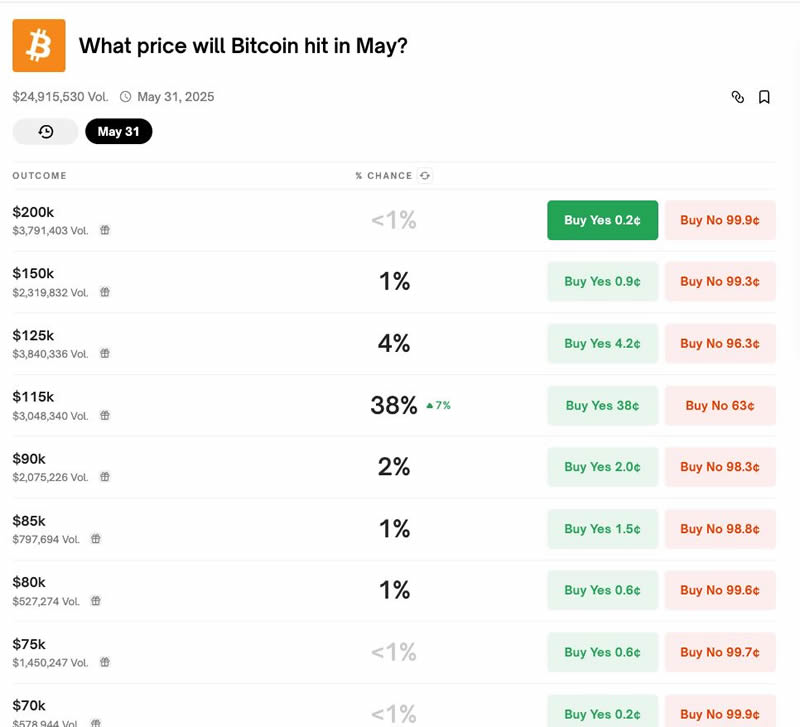This screenshot has height=727, width=800.
Task: Refresh the % chance column icon
Action: pyautogui.click(x=425, y=176)
